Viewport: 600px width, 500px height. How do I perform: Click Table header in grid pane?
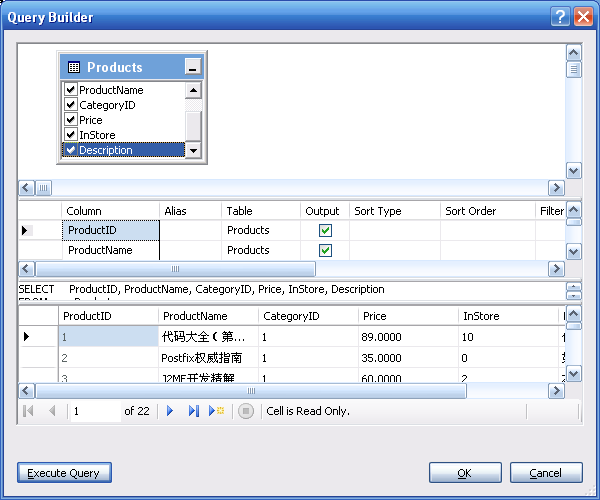261,211
